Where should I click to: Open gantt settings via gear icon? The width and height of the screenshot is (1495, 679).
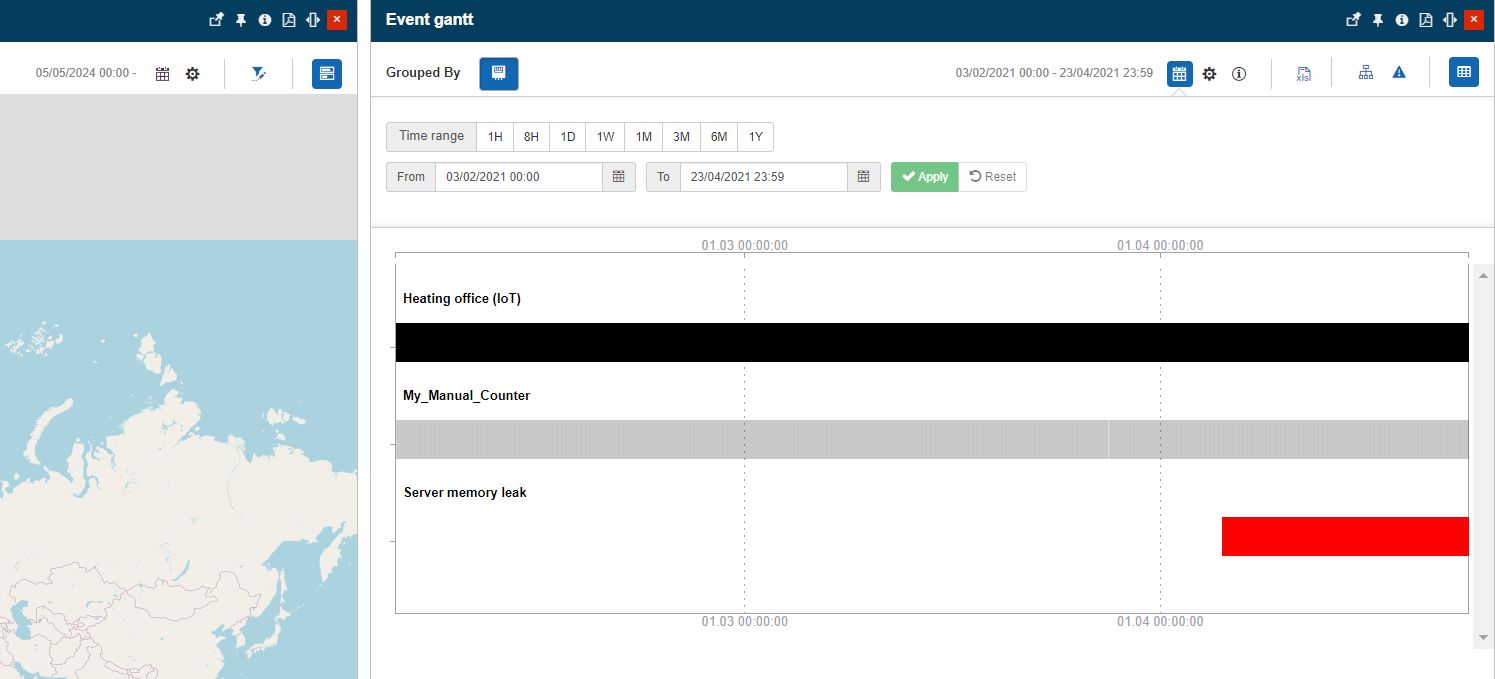point(1210,73)
